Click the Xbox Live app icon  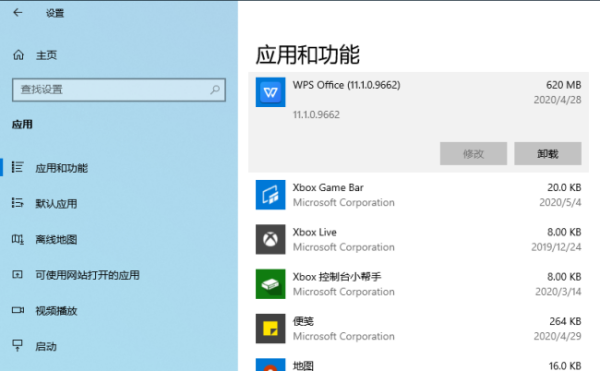pyautogui.click(x=271, y=239)
